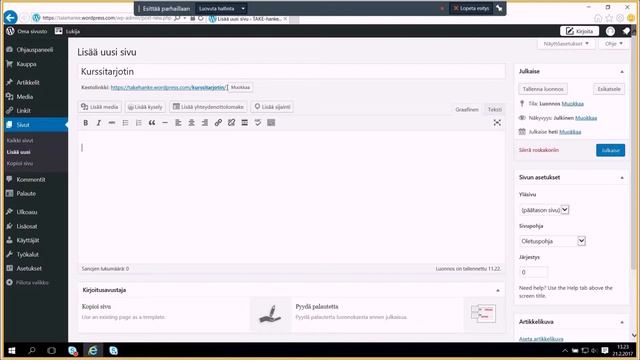Click Järjestys order input field

pyautogui.click(x=533, y=272)
